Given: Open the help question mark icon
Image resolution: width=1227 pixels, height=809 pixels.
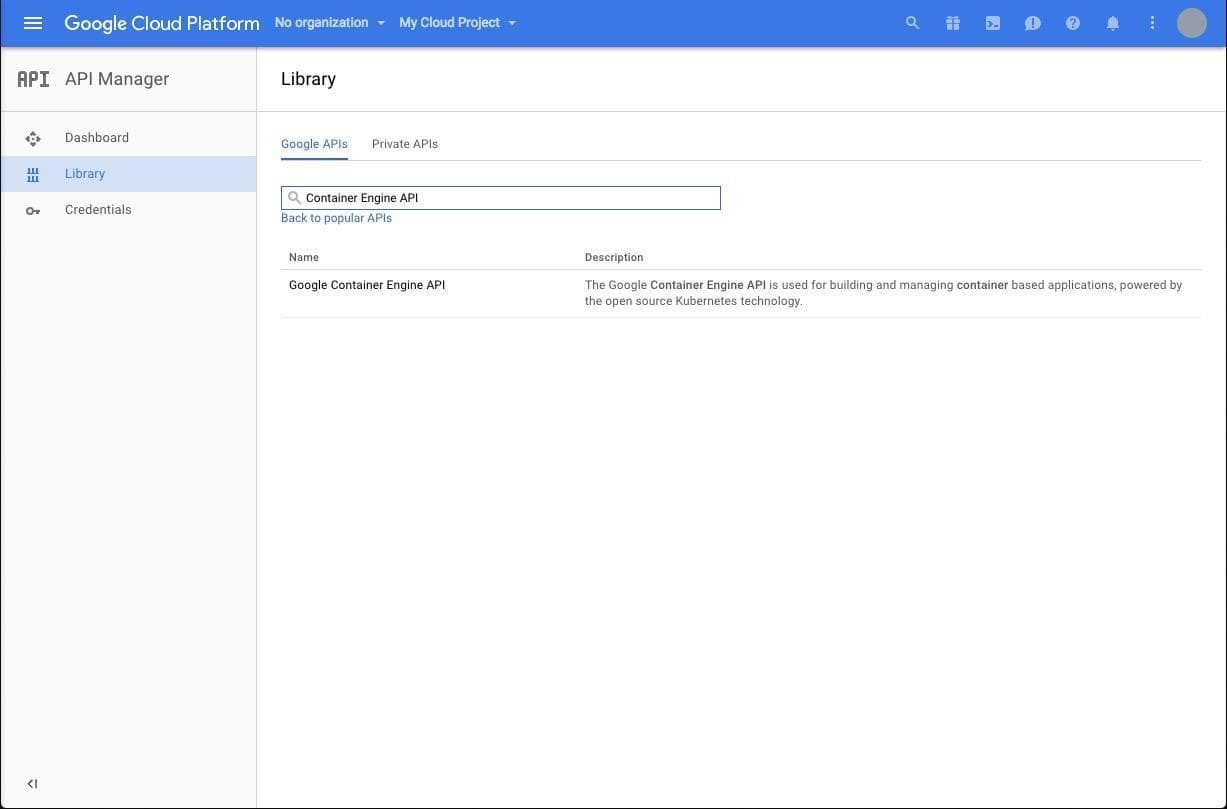Looking at the screenshot, I should (x=1073, y=23).
